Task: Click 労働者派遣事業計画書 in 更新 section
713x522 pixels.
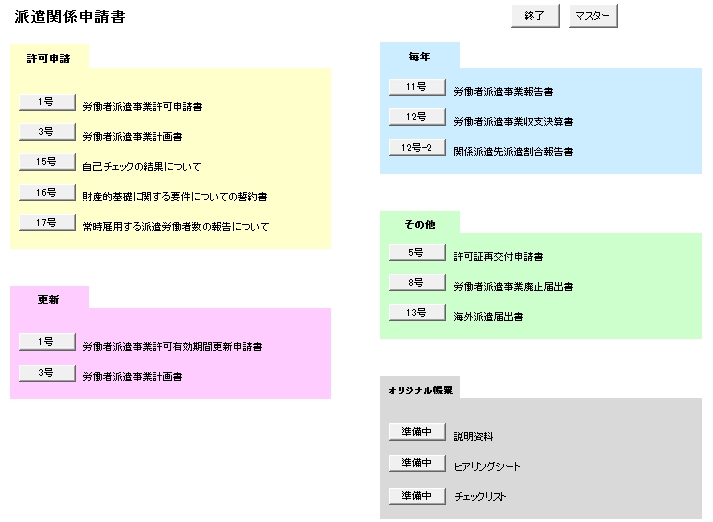Action: coord(132,376)
